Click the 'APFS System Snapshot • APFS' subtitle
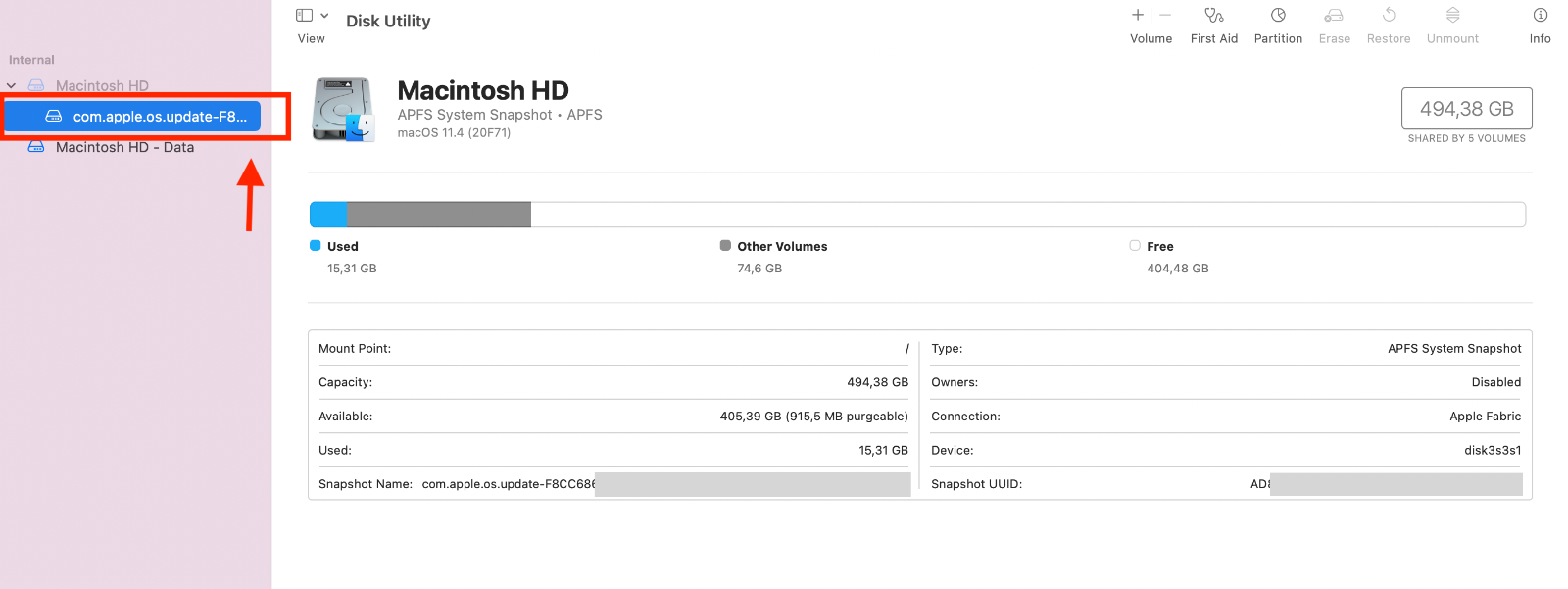The image size is (1568, 589). pos(500,115)
